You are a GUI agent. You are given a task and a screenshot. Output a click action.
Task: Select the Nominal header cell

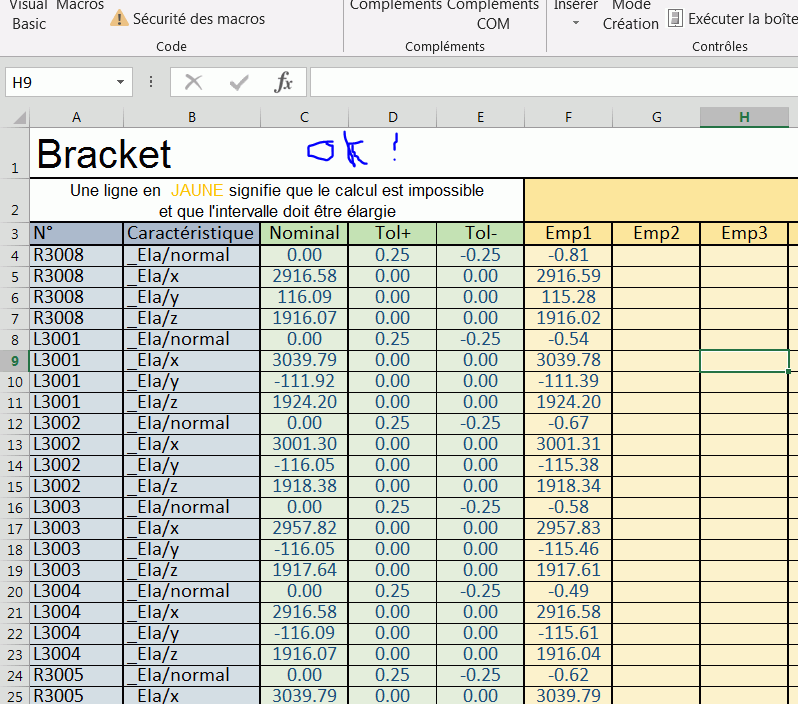304,233
